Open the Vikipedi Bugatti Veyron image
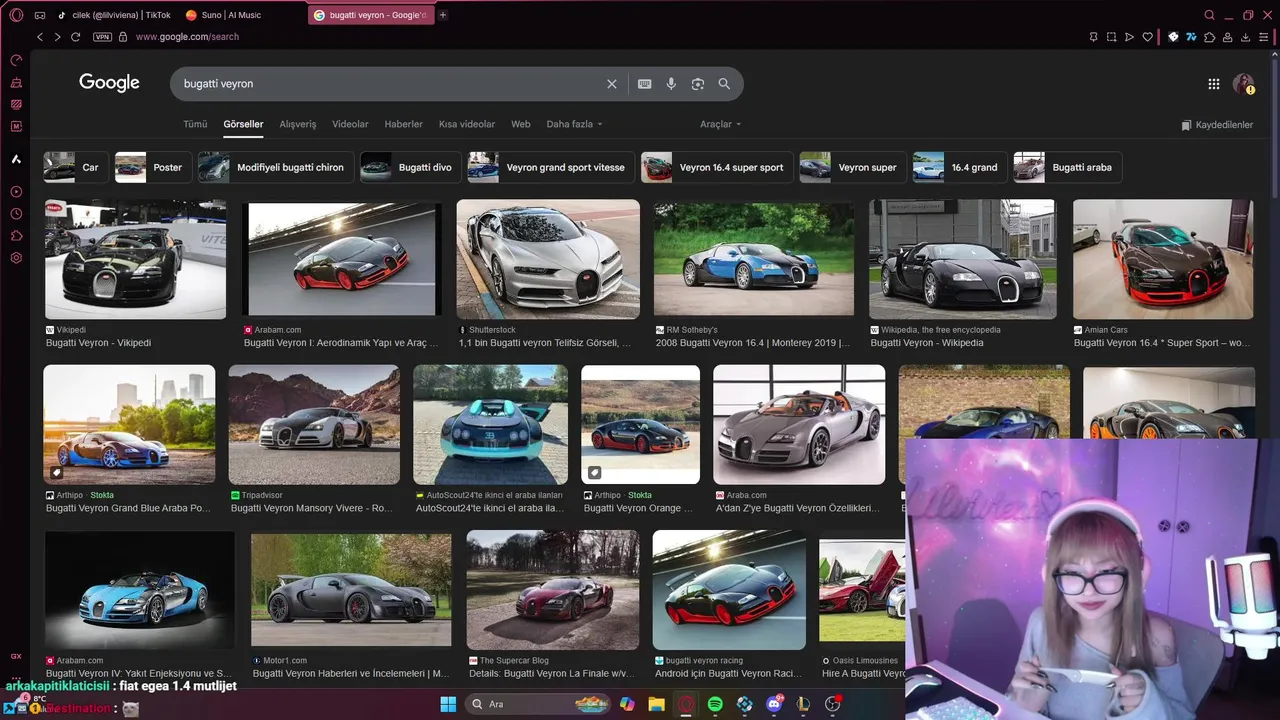This screenshot has height=720, width=1280. (x=135, y=259)
